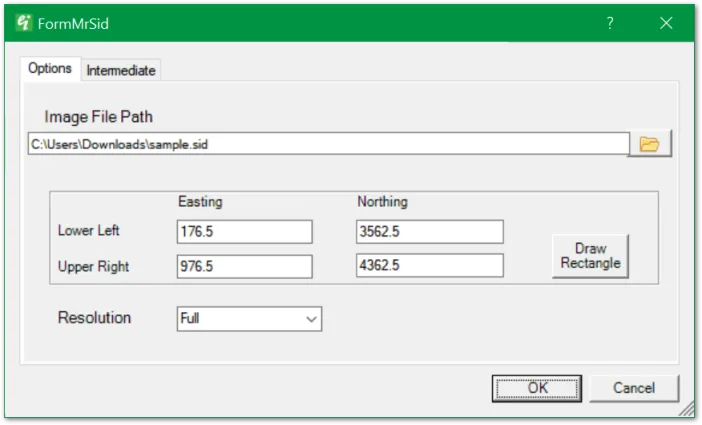Close the FormMrSid dialog window
702x425 pixels.
[666, 23]
